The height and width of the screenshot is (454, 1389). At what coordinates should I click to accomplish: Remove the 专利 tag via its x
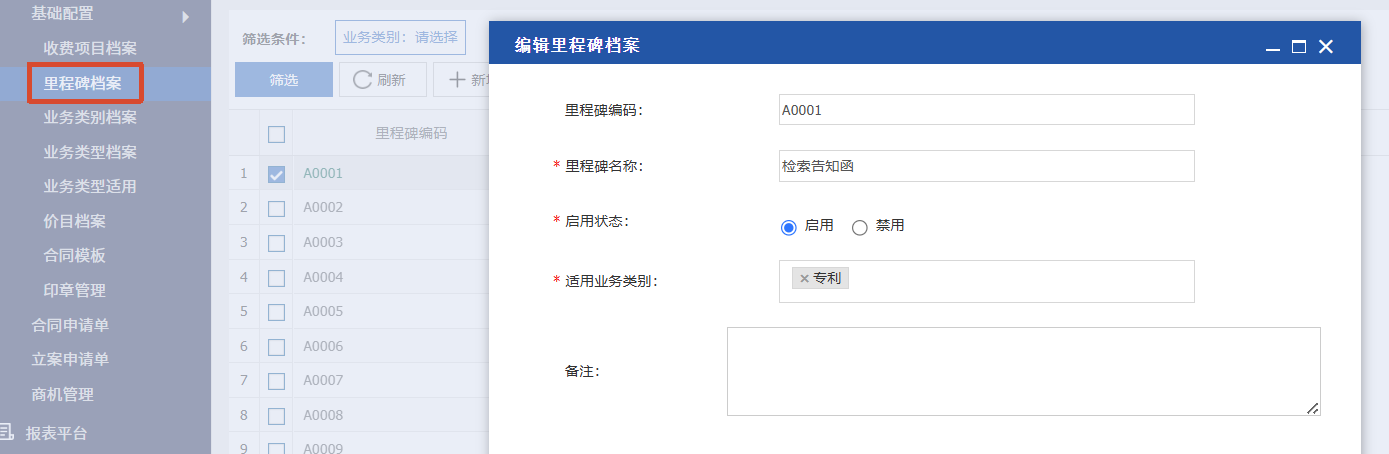[x=804, y=279]
